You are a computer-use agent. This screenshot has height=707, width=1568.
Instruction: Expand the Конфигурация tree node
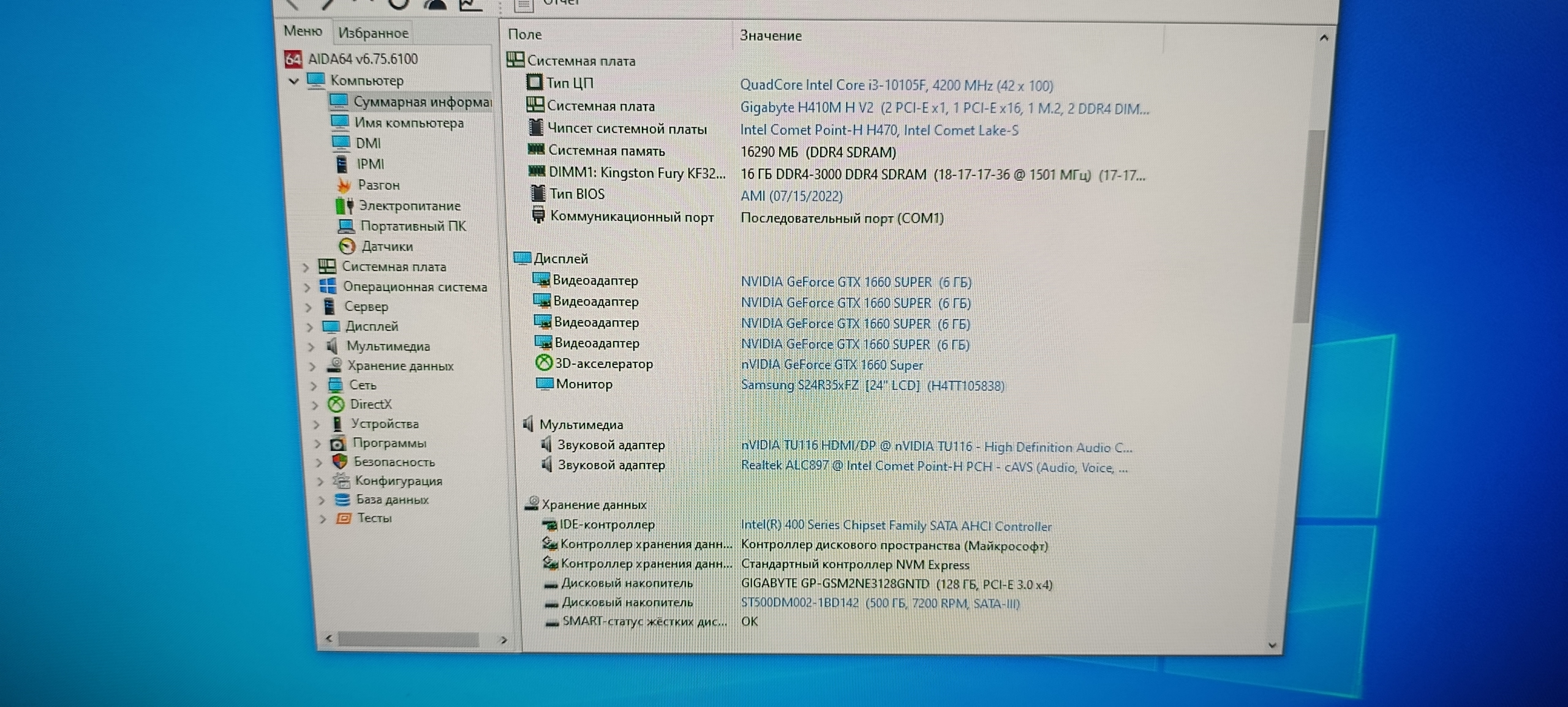point(320,481)
